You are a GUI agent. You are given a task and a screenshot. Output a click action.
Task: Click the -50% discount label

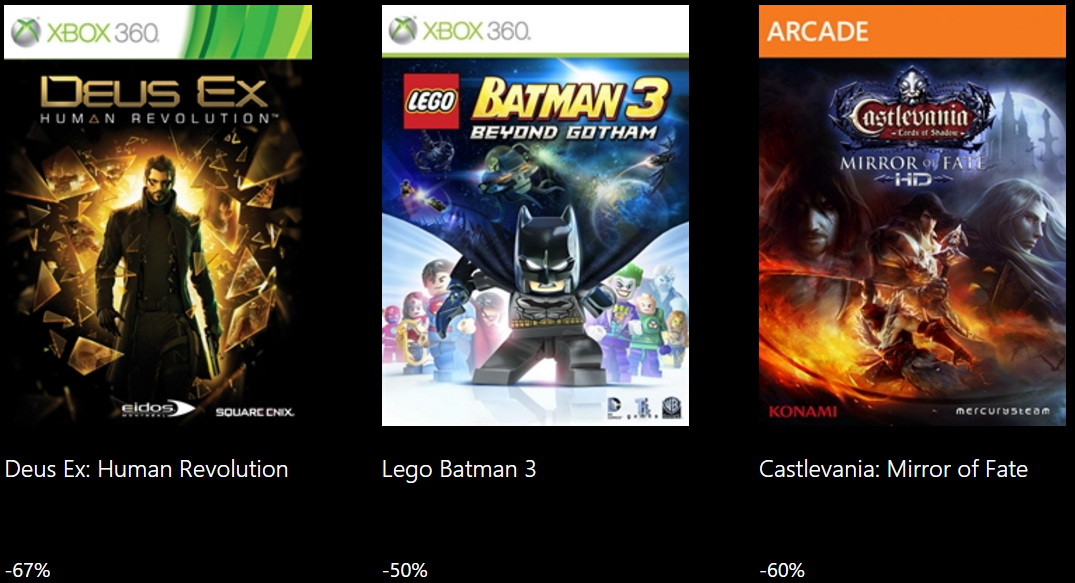tap(404, 570)
